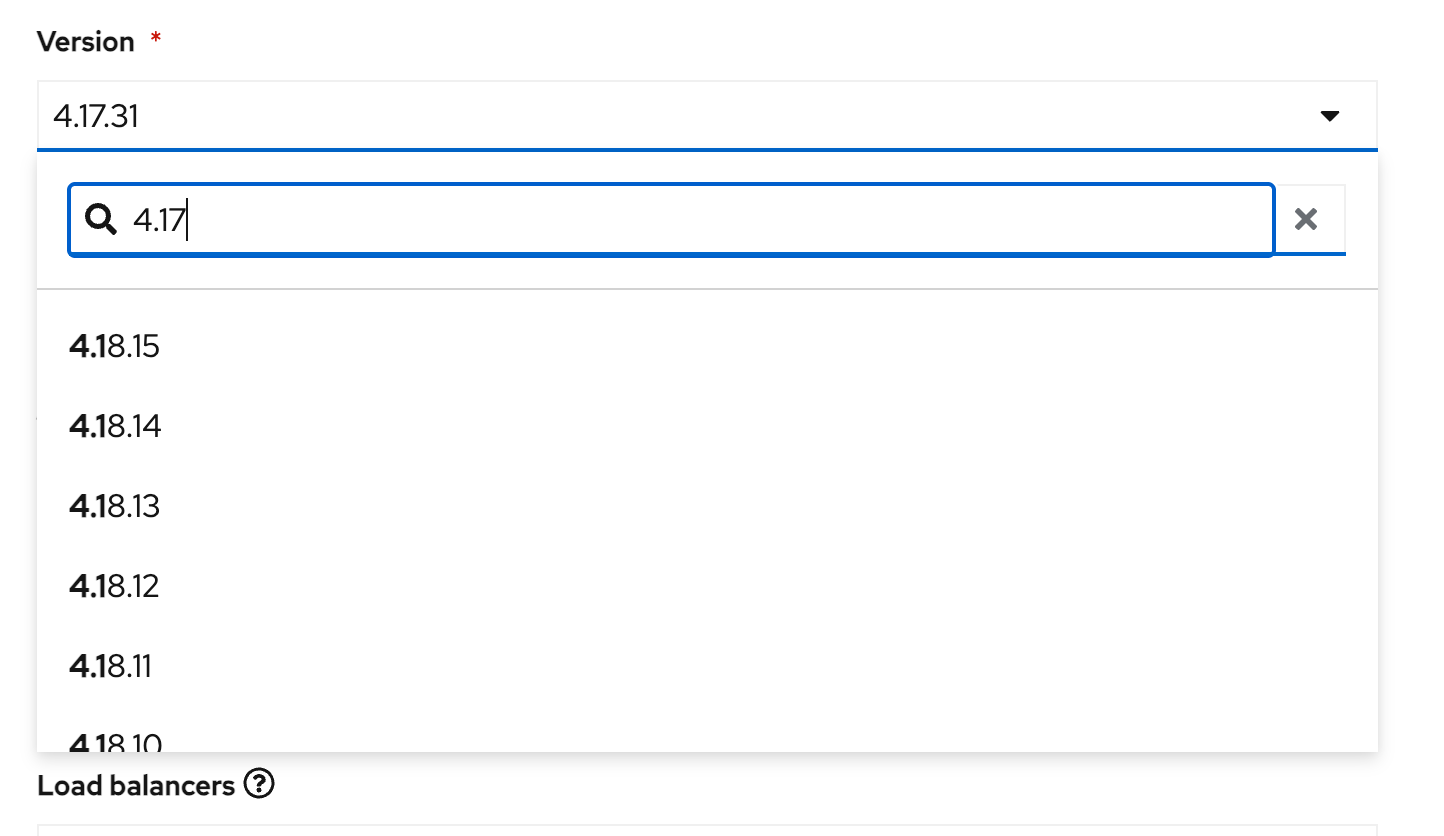1444x836 pixels.
Task: Click the red required asterisk
Action: coord(155,40)
